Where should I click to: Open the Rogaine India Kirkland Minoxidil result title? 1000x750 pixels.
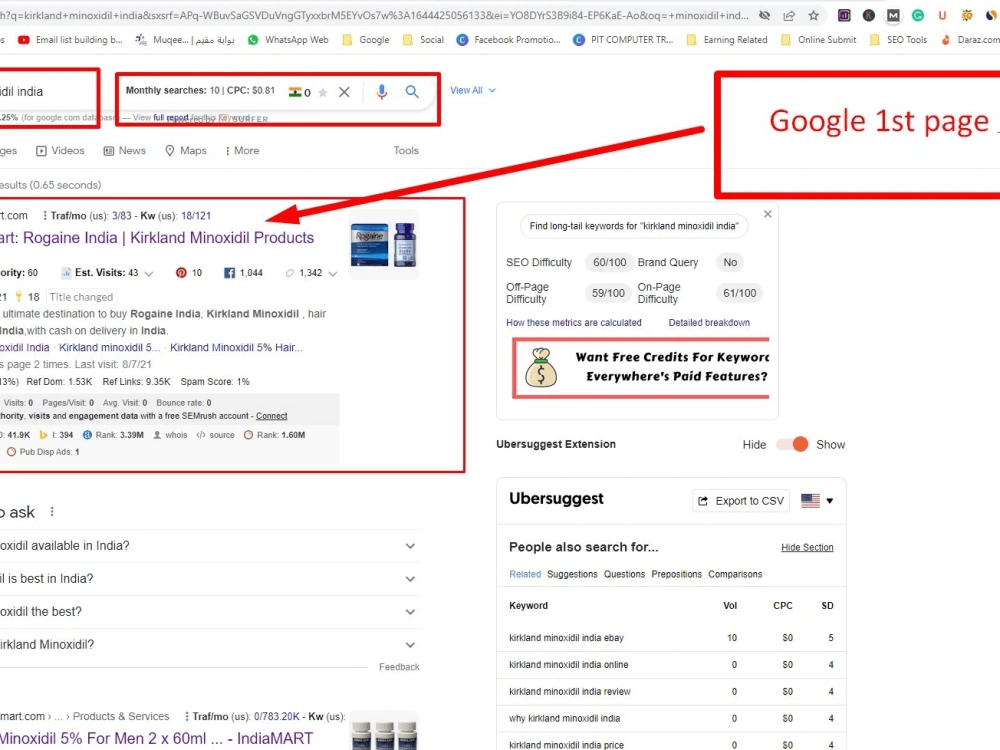click(x=156, y=238)
